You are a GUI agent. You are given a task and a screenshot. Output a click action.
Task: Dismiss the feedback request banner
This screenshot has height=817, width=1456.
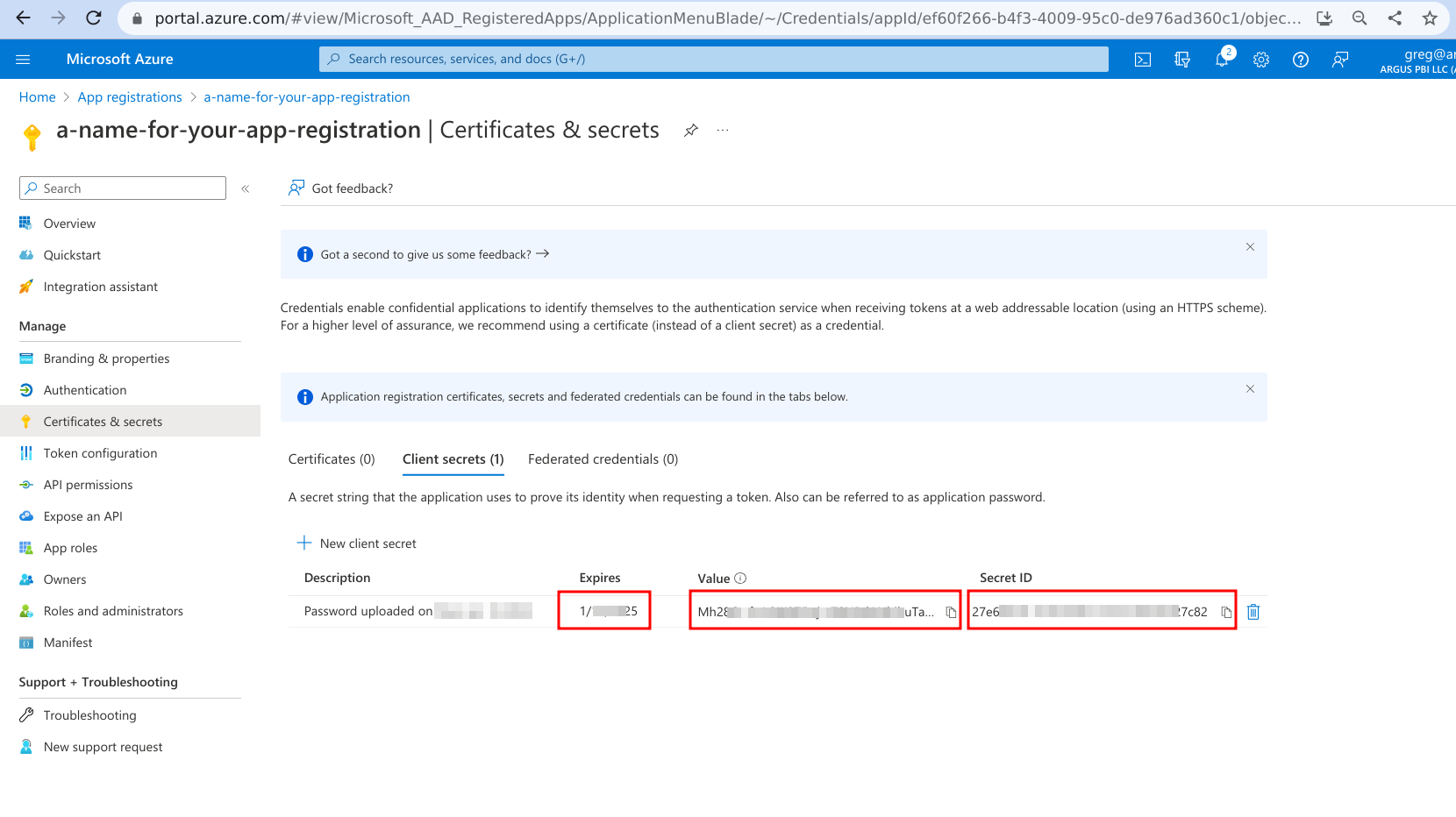tap(1250, 247)
